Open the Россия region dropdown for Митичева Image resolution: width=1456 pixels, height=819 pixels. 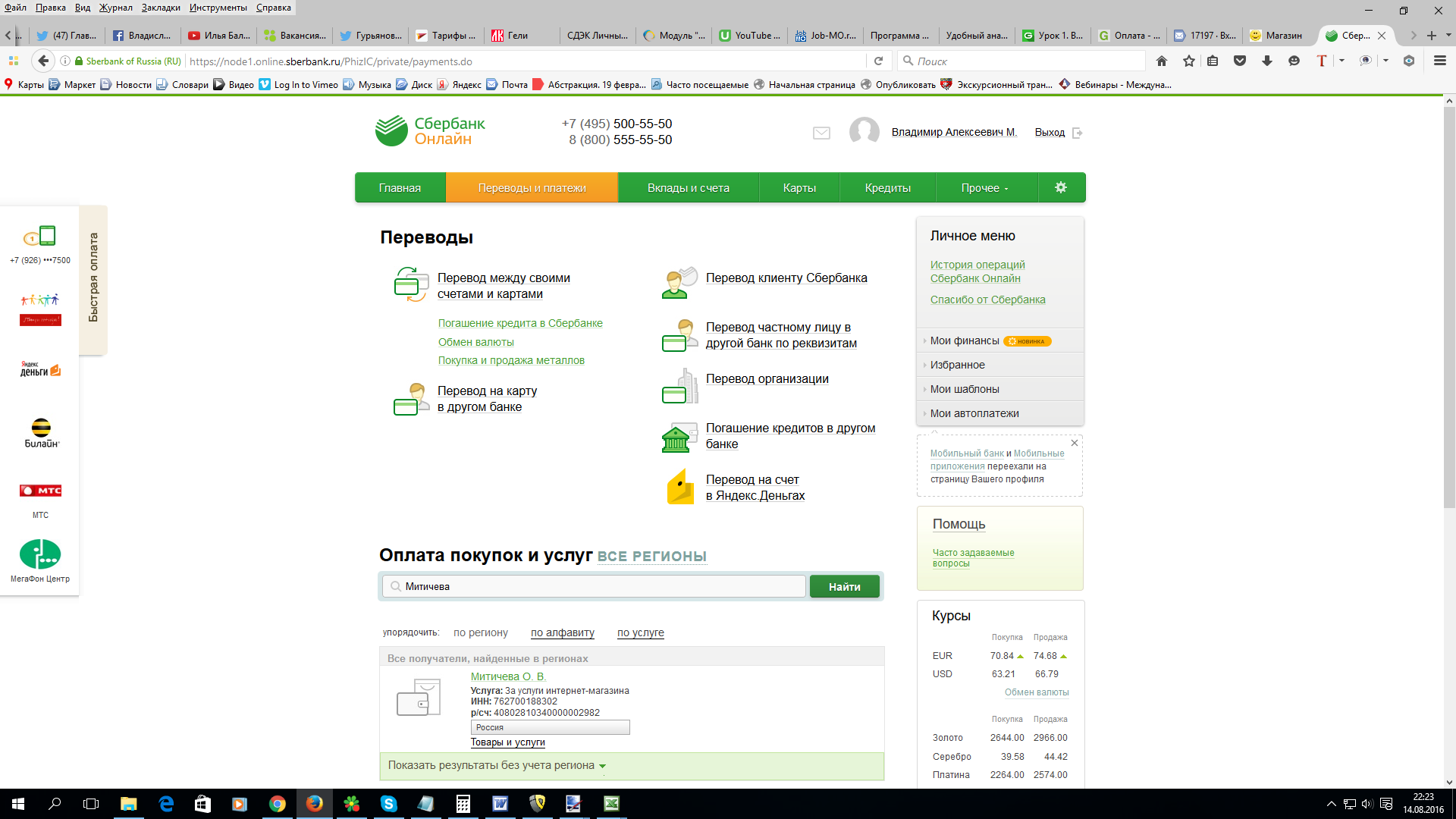(x=550, y=727)
